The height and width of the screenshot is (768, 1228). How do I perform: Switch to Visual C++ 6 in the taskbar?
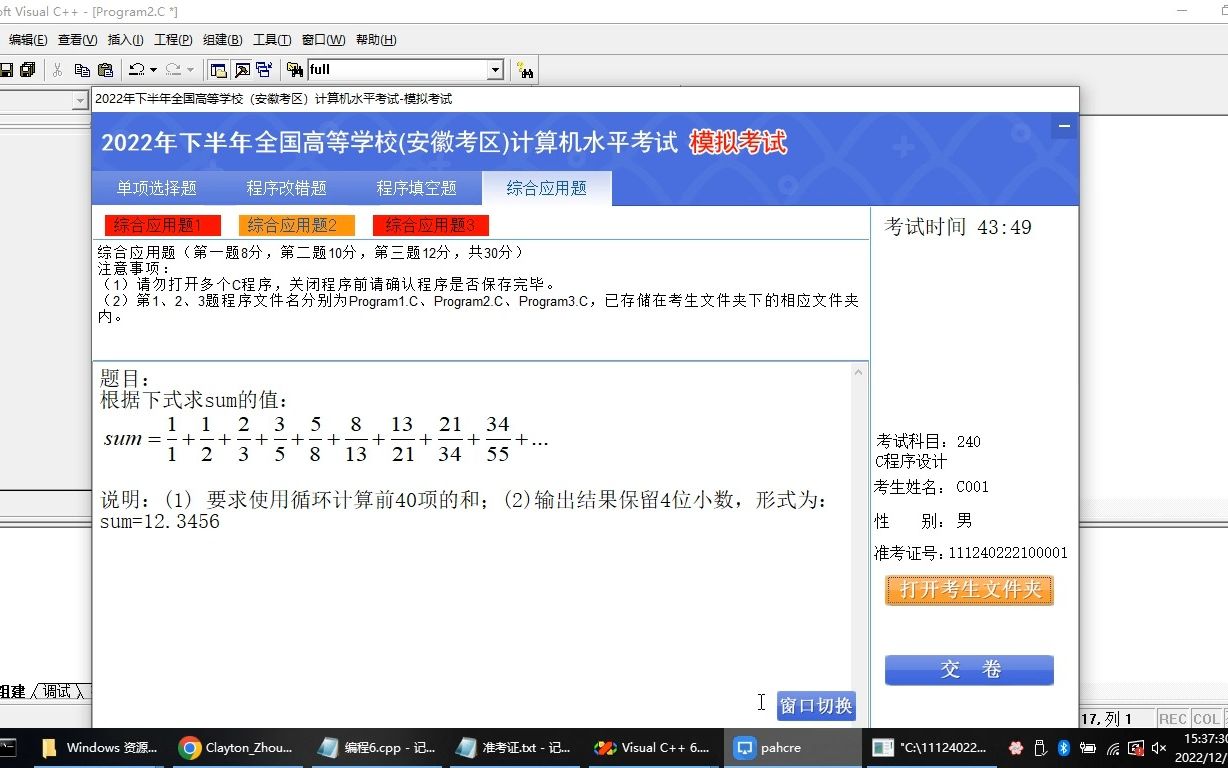pos(650,747)
